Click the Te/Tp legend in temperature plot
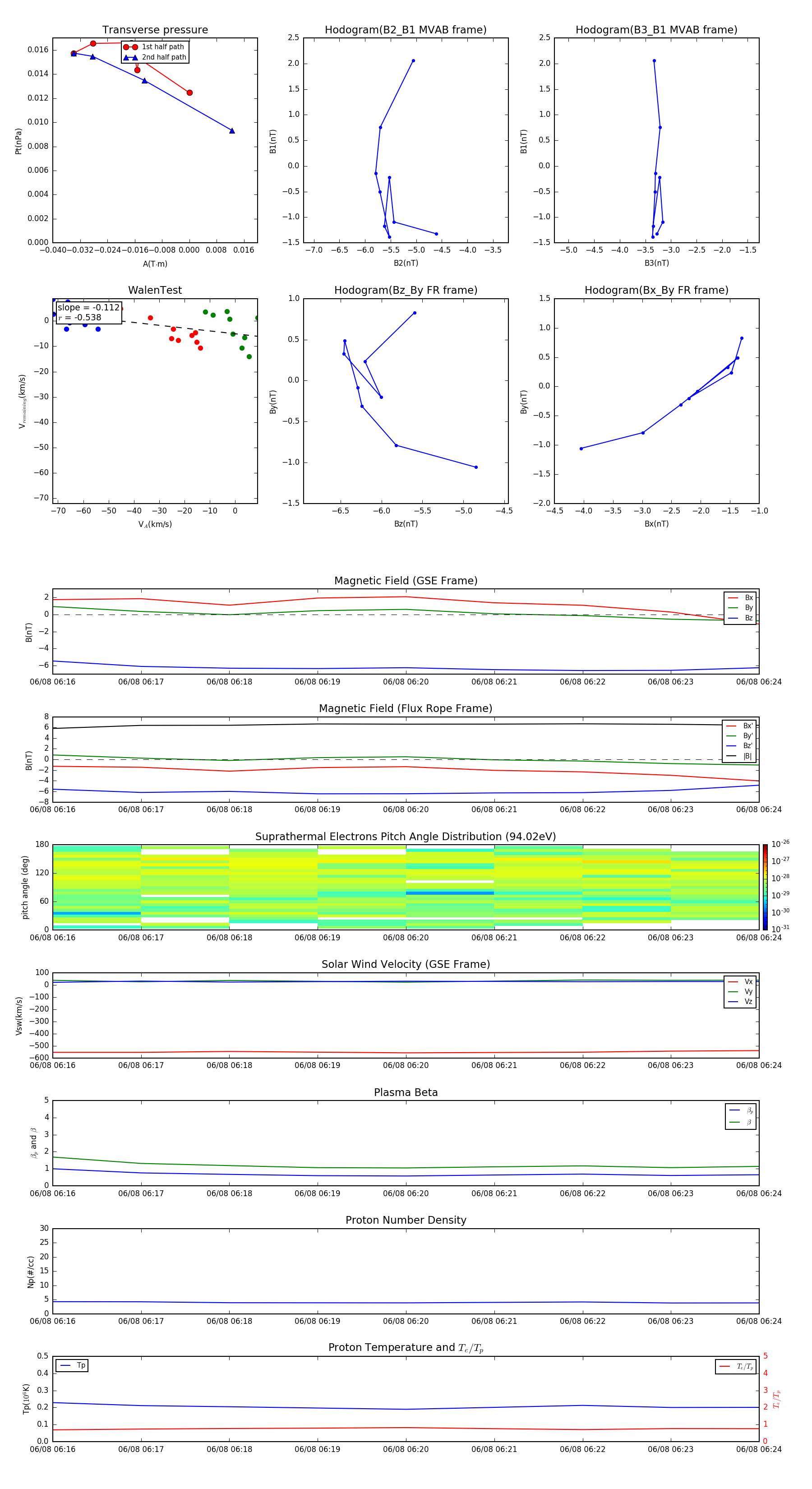This screenshot has height=1489, width=812. click(x=736, y=1366)
